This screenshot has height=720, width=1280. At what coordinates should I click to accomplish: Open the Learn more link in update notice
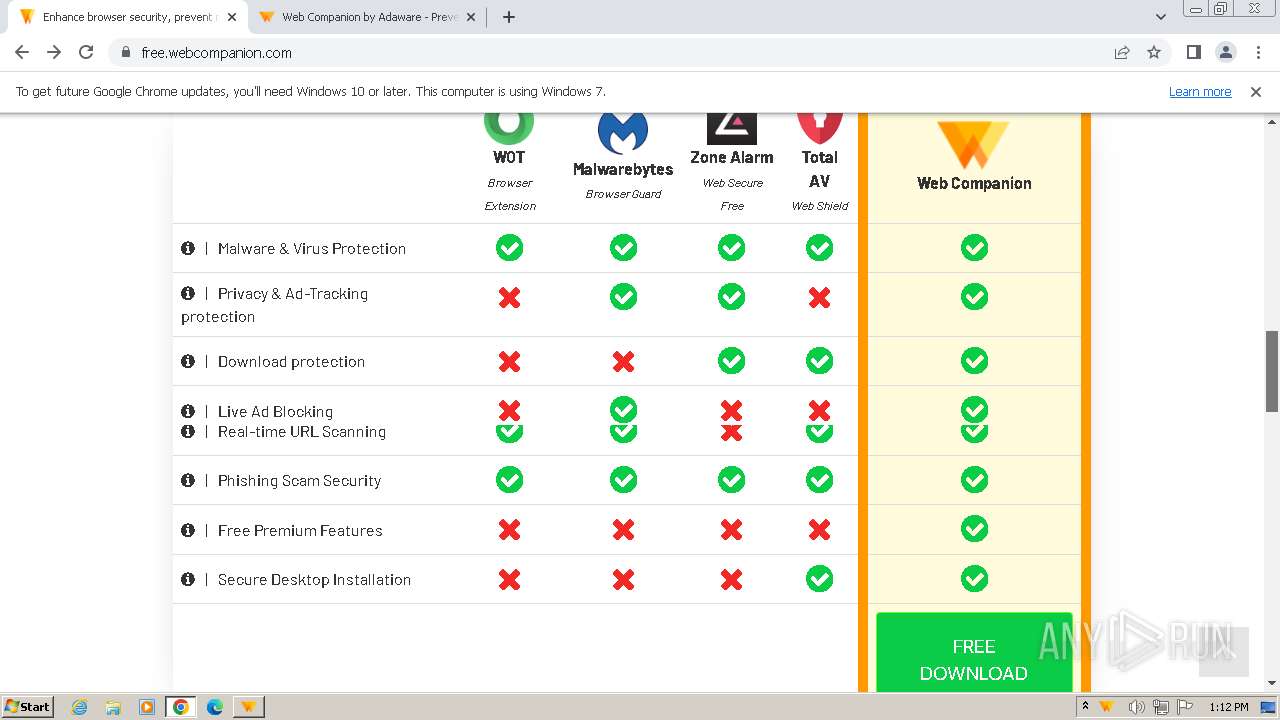(1200, 91)
